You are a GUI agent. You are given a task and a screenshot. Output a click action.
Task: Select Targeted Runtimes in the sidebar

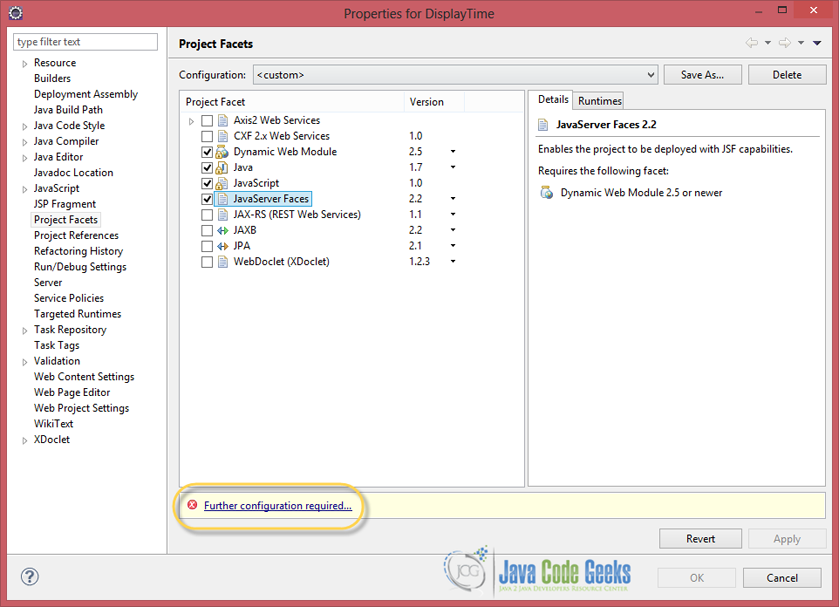pos(78,314)
